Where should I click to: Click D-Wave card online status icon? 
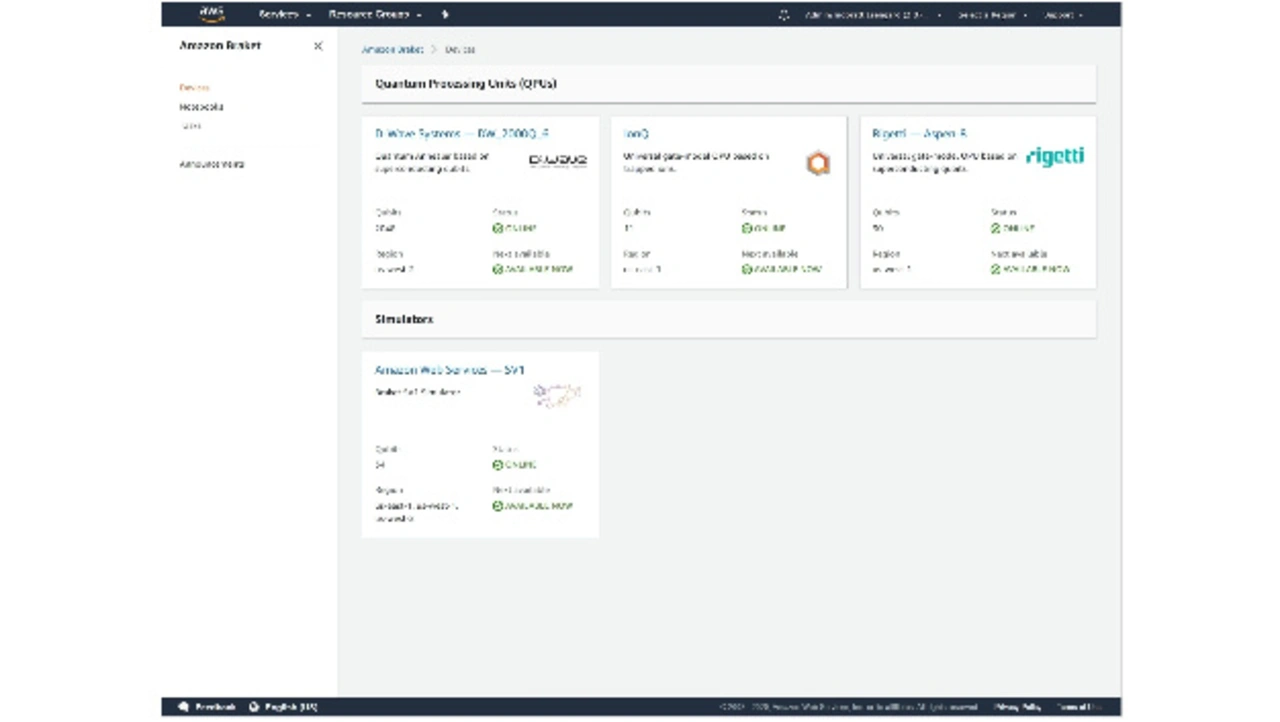[497, 228]
